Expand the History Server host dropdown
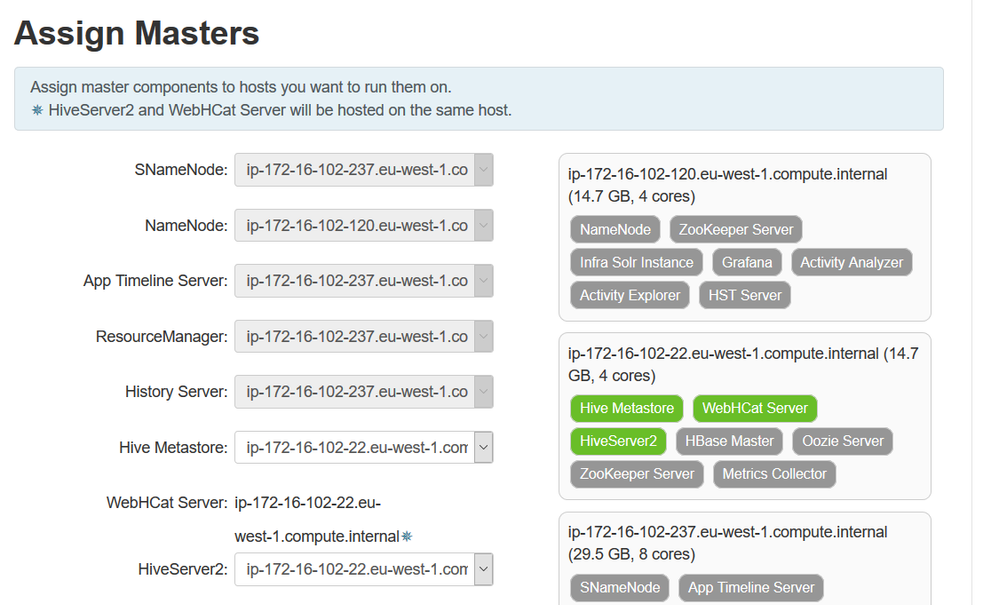Screen dimensions: 999x605 click(x=364, y=392)
